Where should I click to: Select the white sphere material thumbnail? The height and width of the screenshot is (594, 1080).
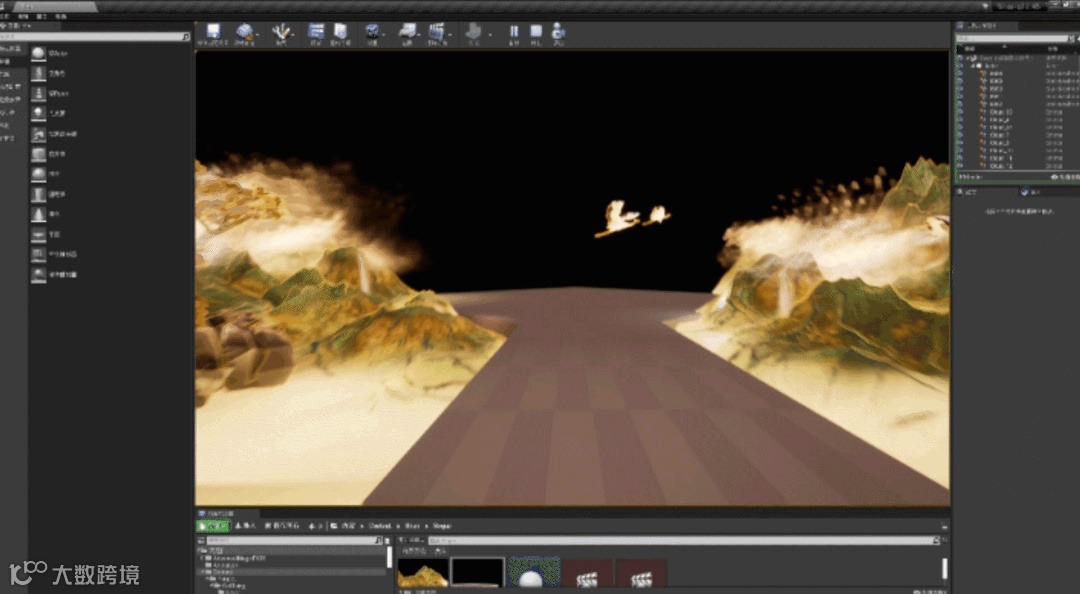click(532, 573)
